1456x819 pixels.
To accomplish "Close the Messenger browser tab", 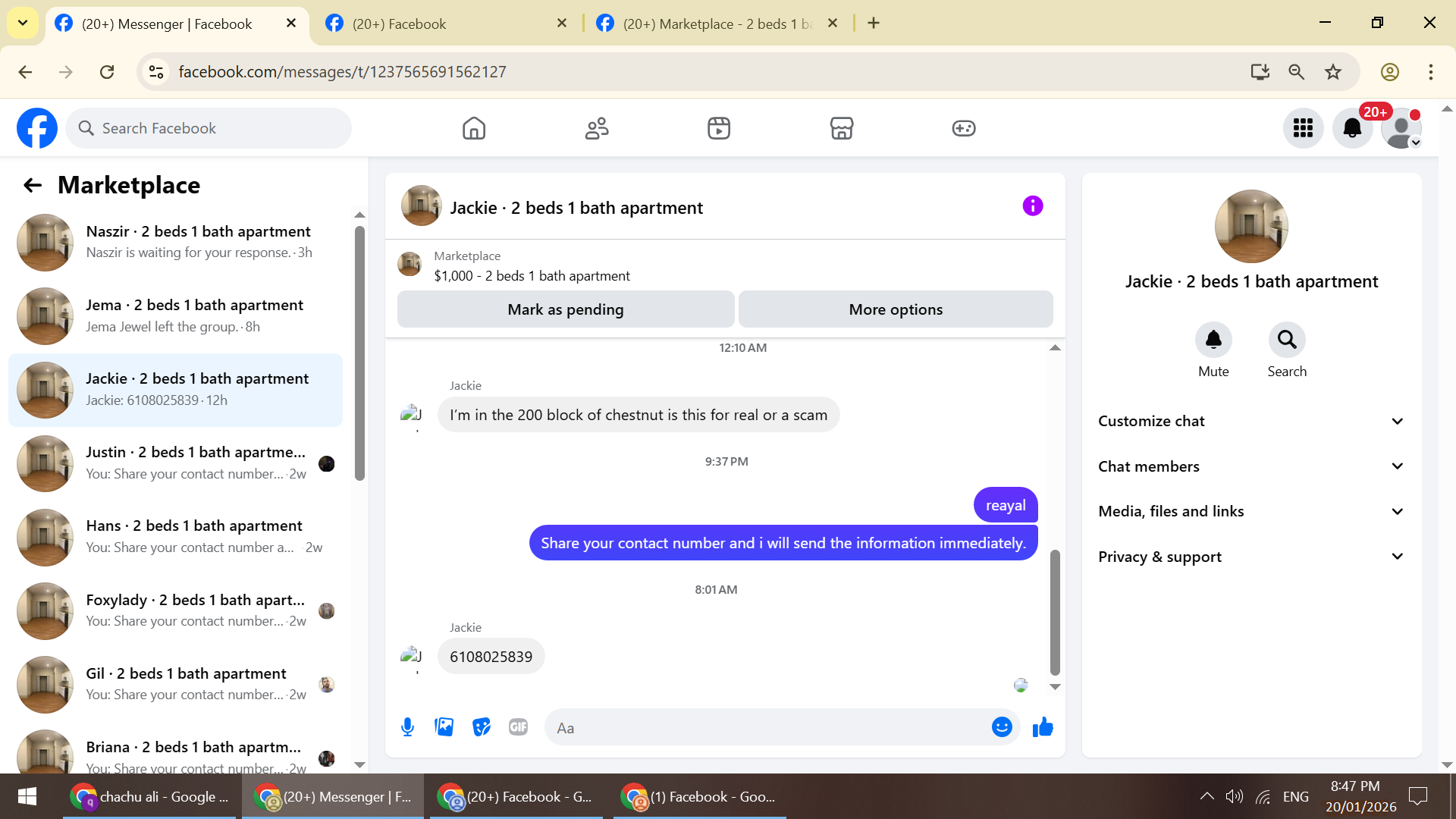I will [x=291, y=24].
